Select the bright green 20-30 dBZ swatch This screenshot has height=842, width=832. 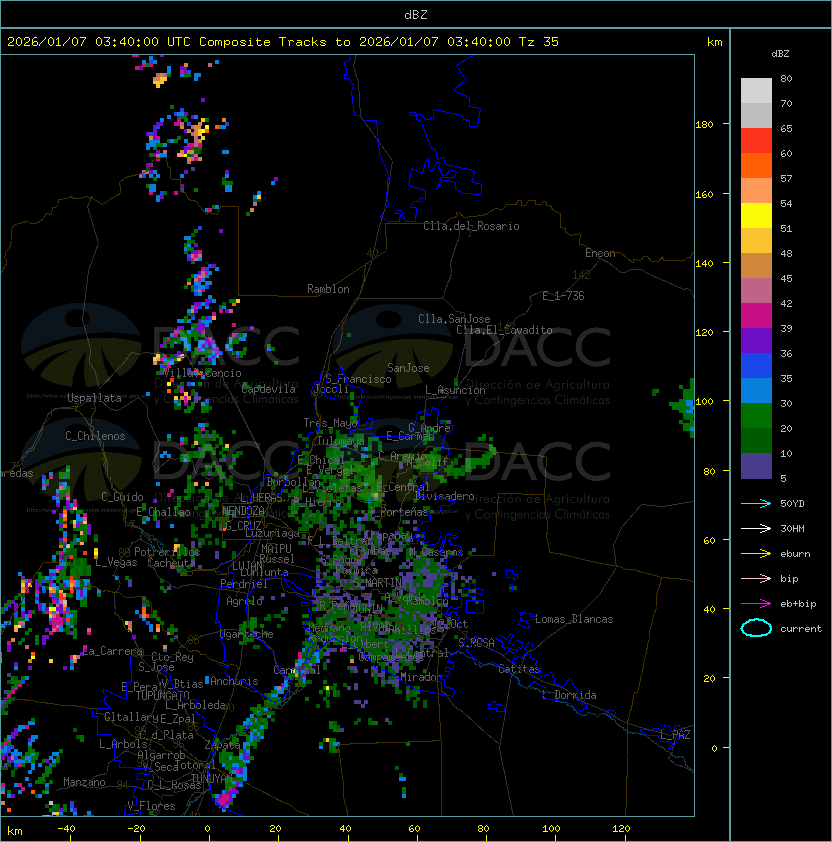756,416
